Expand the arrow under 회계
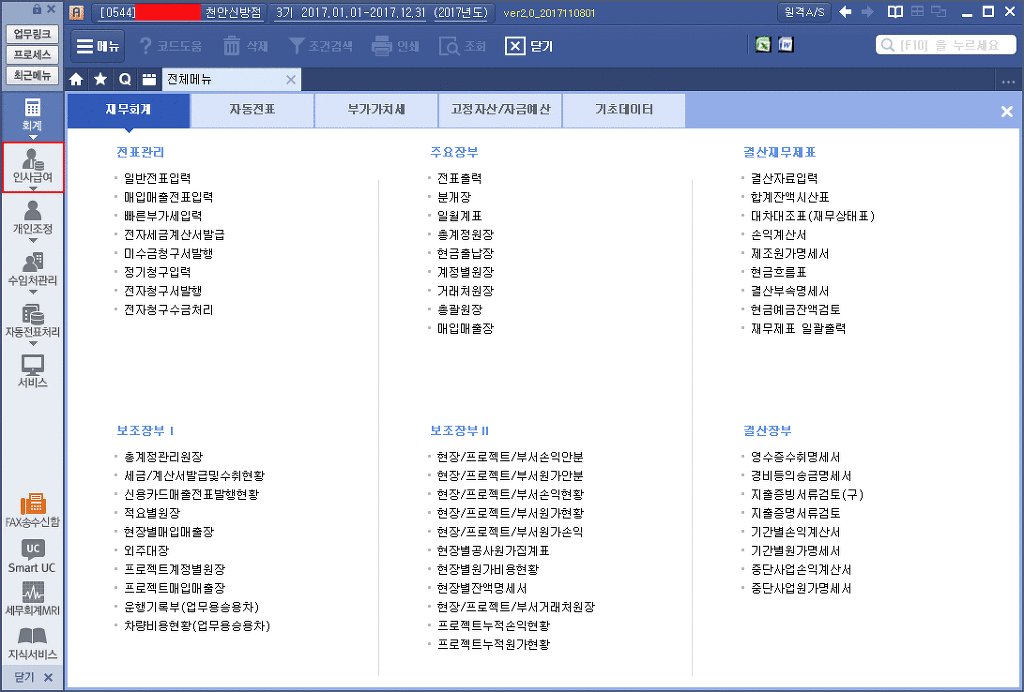1024x692 pixels. point(33,138)
